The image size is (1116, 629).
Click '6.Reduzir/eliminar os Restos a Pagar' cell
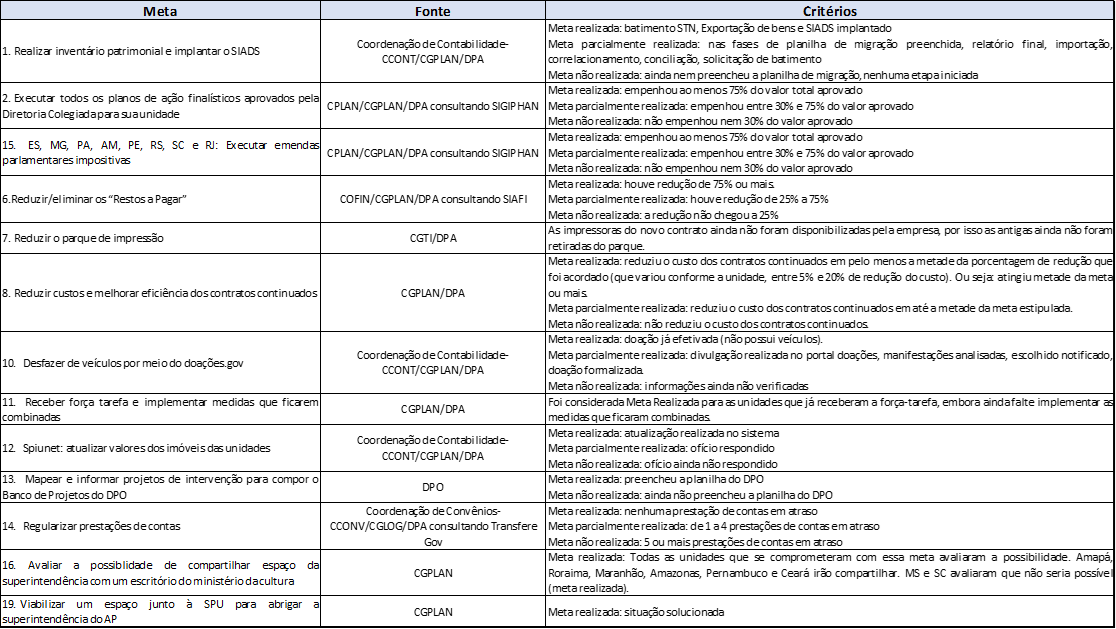click(x=160, y=199)
